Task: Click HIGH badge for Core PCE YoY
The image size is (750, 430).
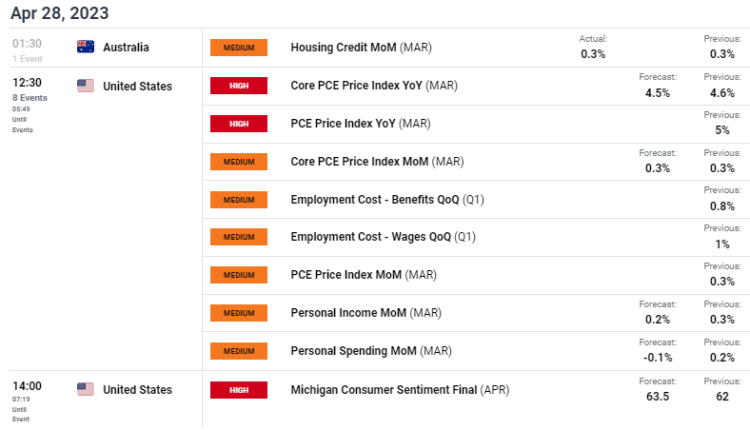Action: [239, 86]
